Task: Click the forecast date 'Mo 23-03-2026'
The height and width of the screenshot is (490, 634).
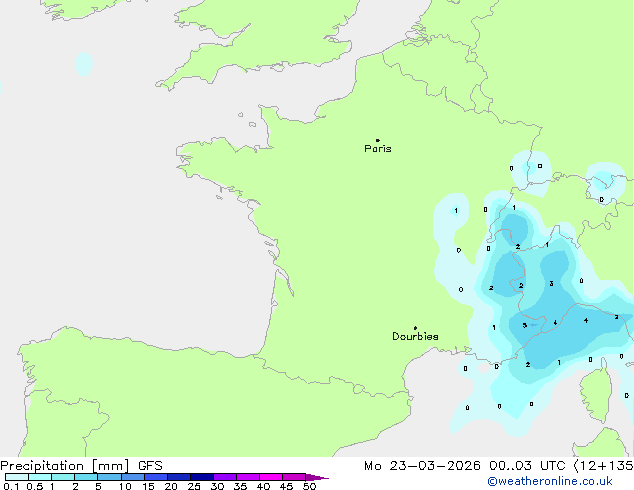Action: coord(422,466)
